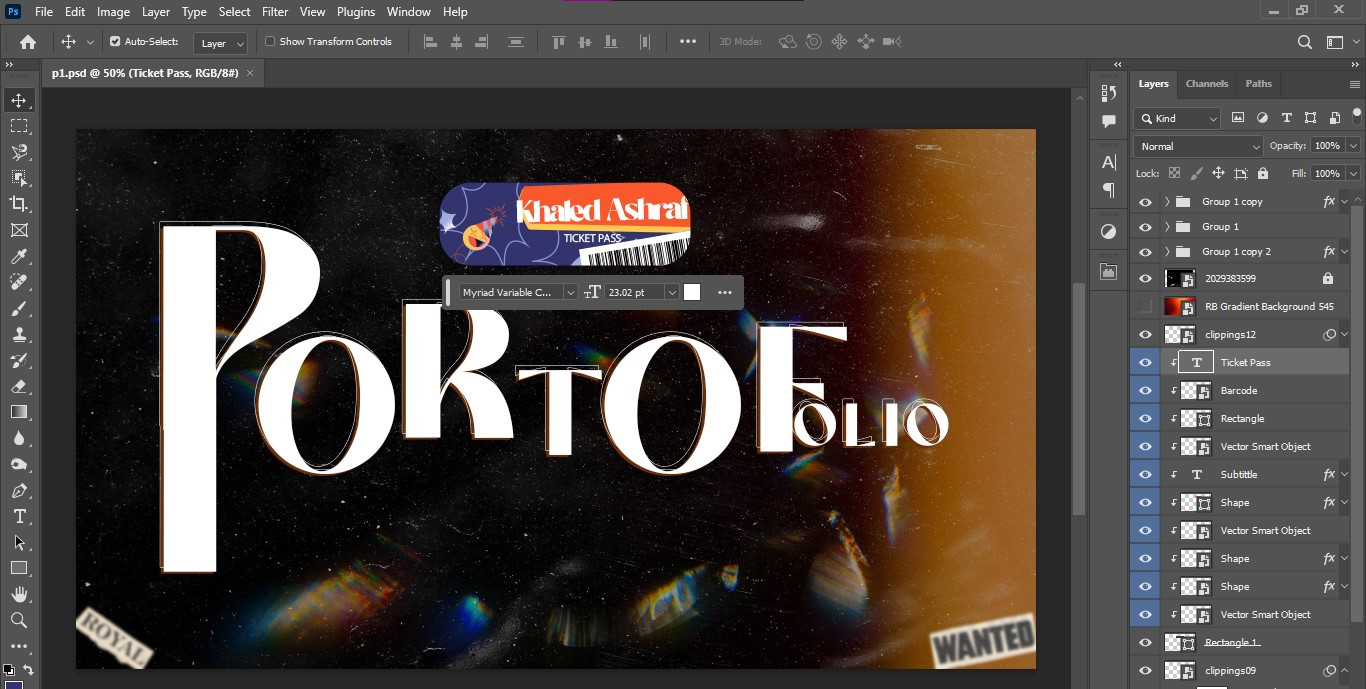Image resolution: width=1366 pixels, height=689 pixels.
Task: Select the Eyedropper tool
Action: tap(19, 256)
